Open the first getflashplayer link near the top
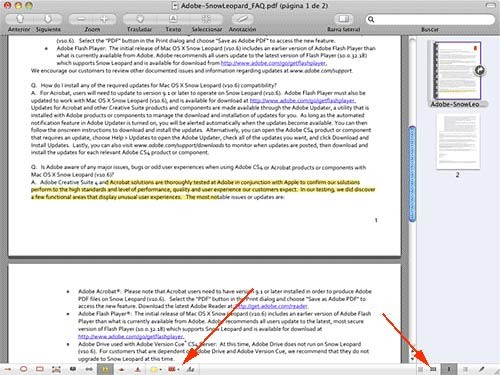Image resolution: width=500 pixels, height=375 pixels. click(x=274, y=63)
